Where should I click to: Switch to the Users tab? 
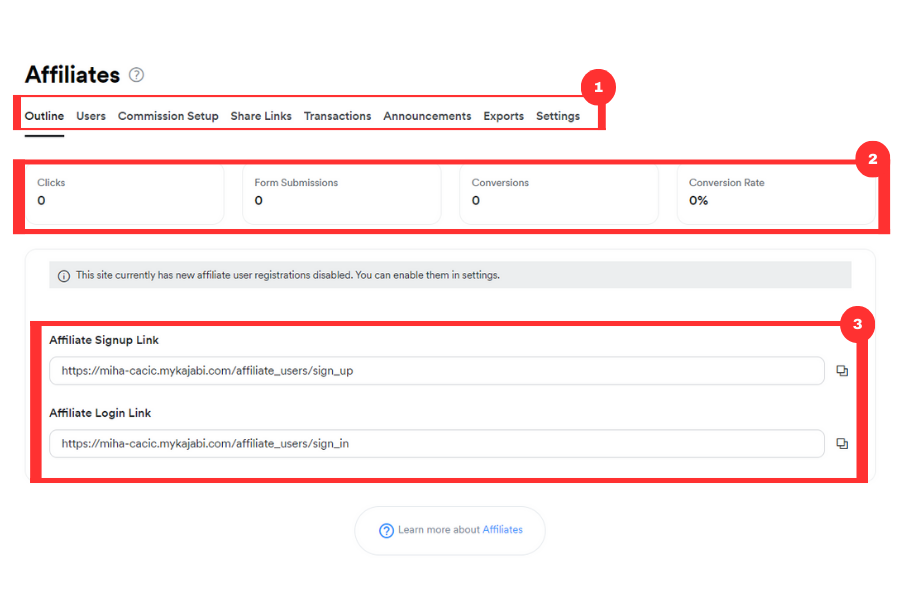[91, 116]
